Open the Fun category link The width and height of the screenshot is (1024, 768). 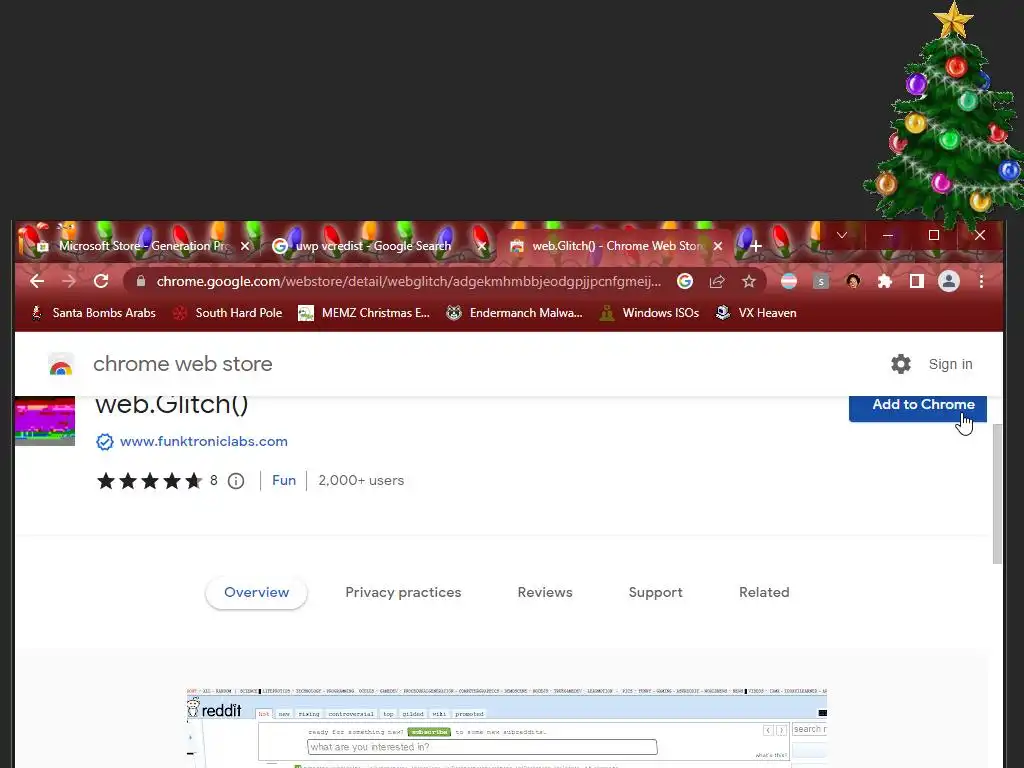click(x=283, y=481)
